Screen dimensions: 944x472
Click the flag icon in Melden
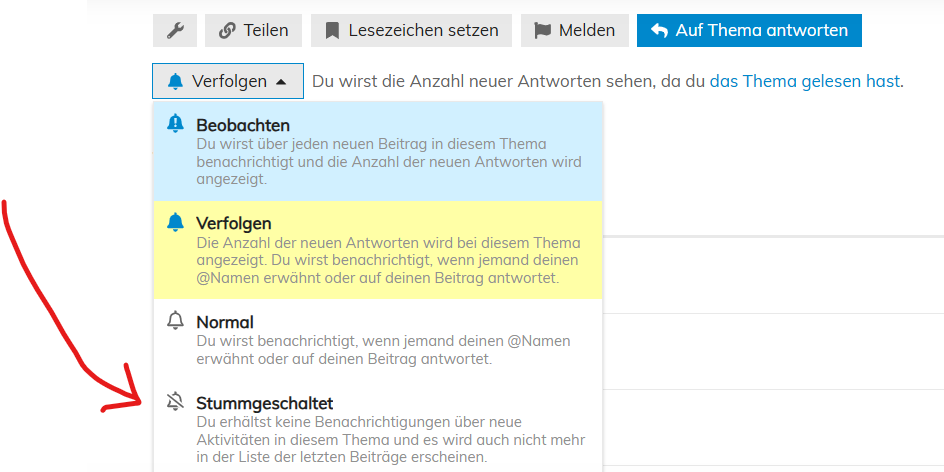(x=542, y=31)
